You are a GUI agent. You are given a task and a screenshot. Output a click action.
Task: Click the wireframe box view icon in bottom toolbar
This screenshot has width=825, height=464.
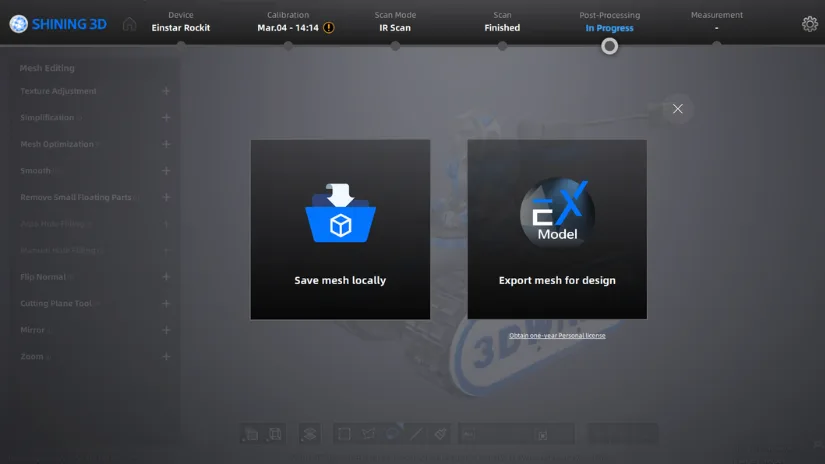275,435
